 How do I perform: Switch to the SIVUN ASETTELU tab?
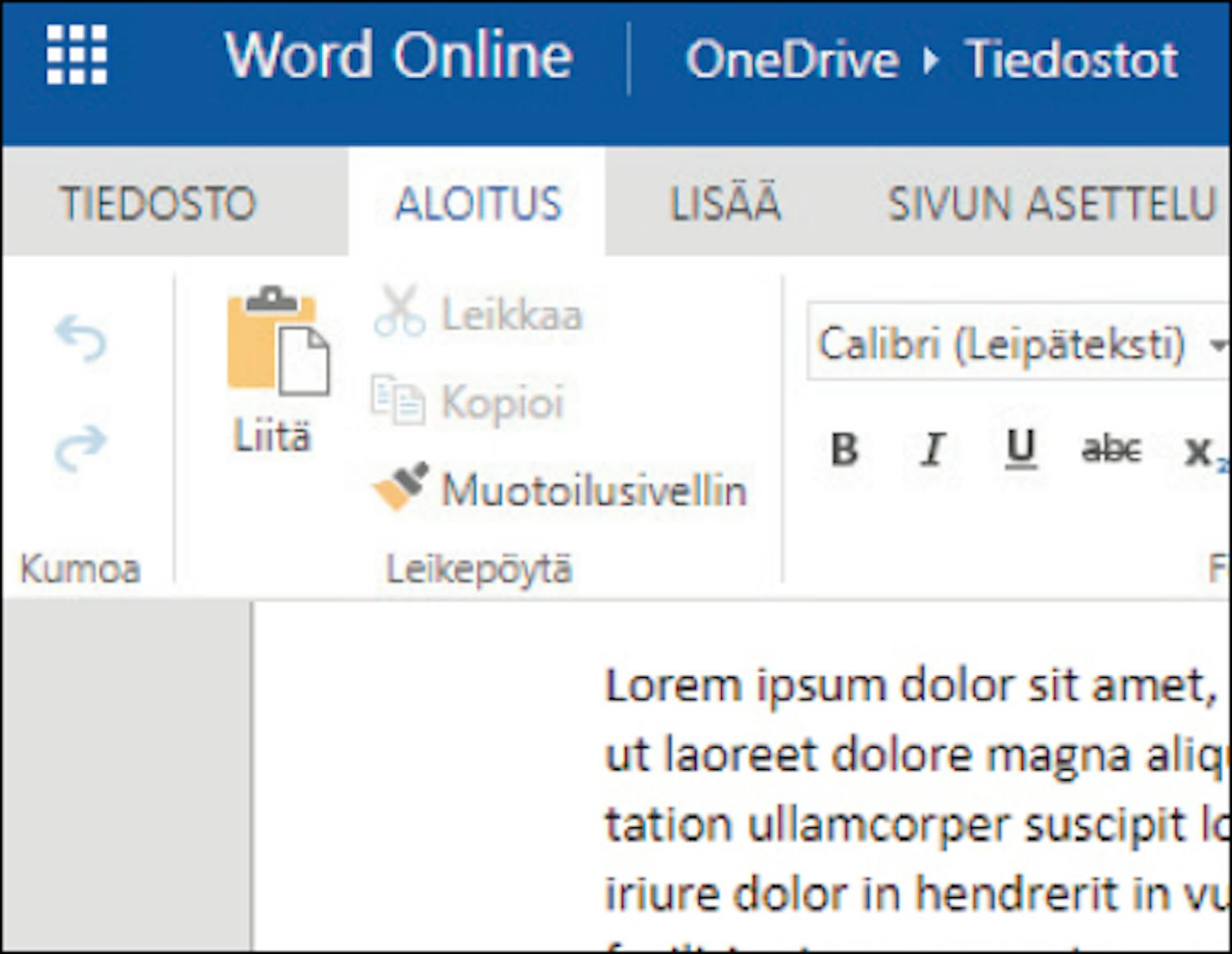[x=1051, y=204]
